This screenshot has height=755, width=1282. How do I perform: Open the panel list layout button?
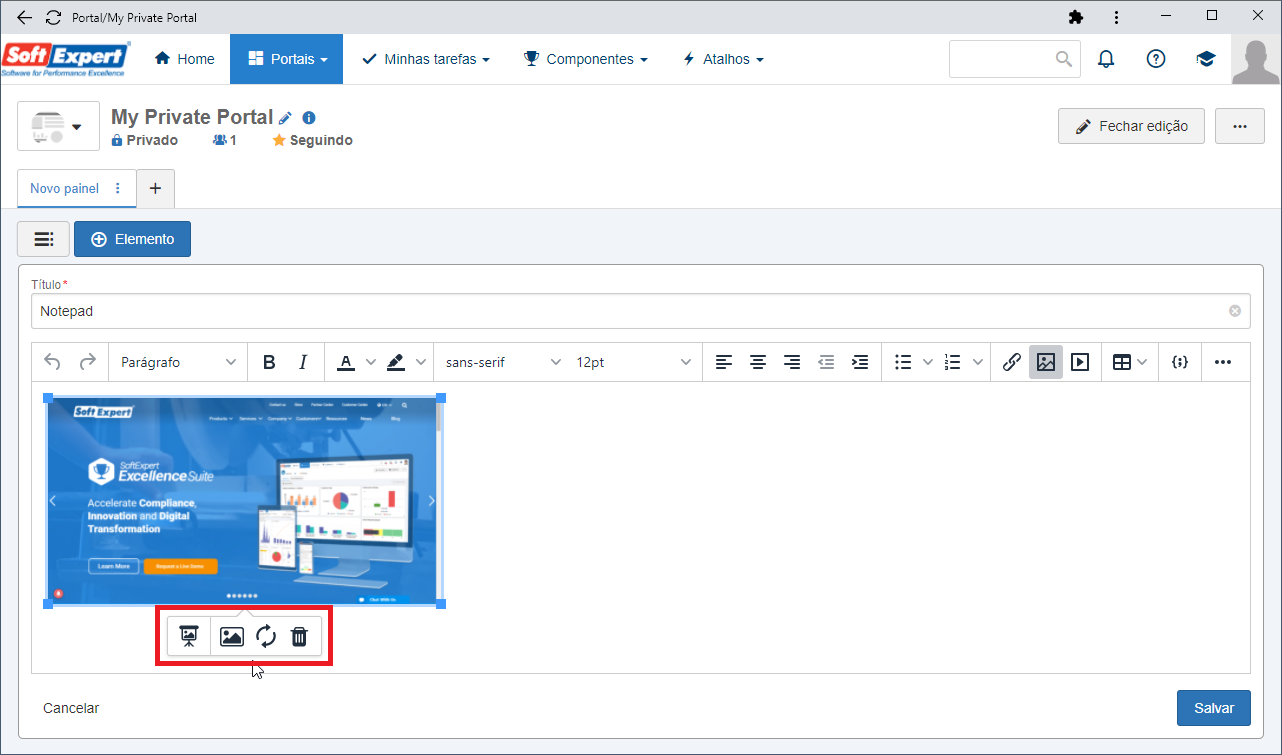tap(43, 239)
